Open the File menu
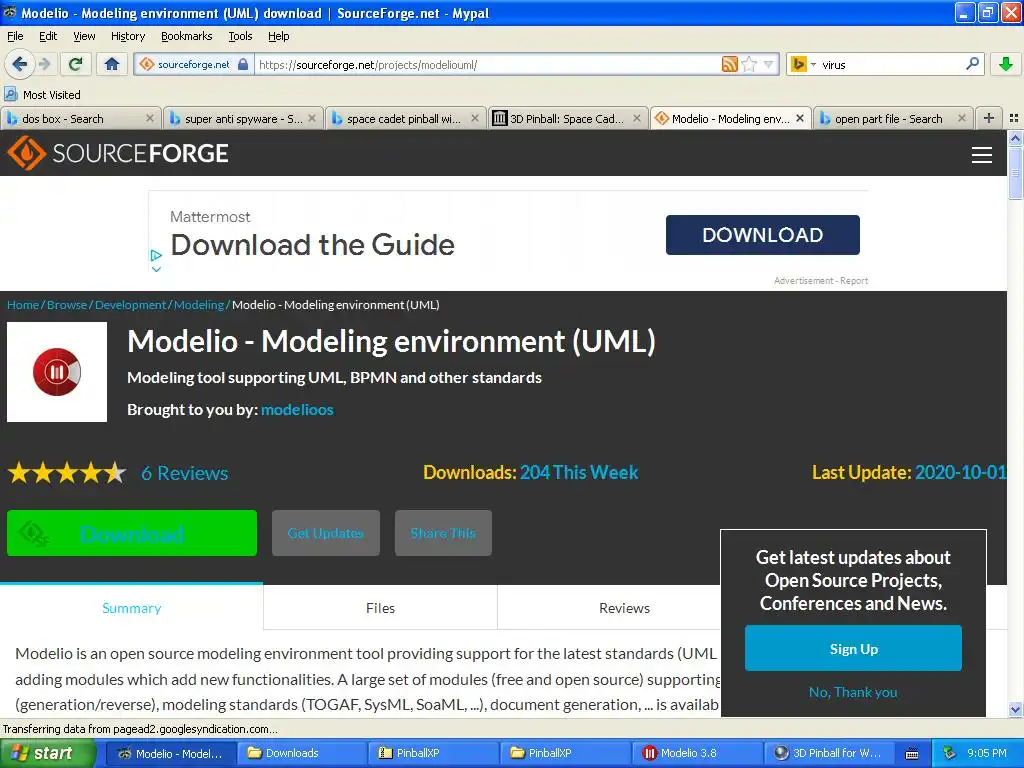 15,36
